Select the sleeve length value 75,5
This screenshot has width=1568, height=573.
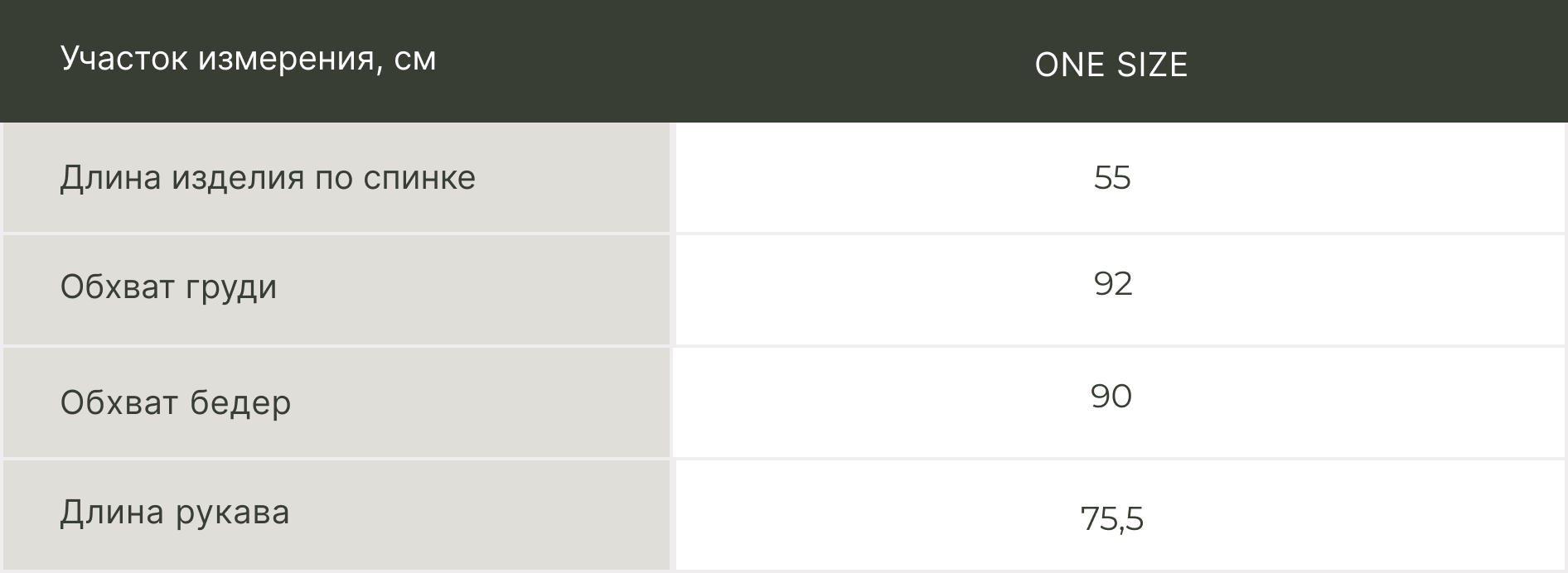tap(1111, 519)
